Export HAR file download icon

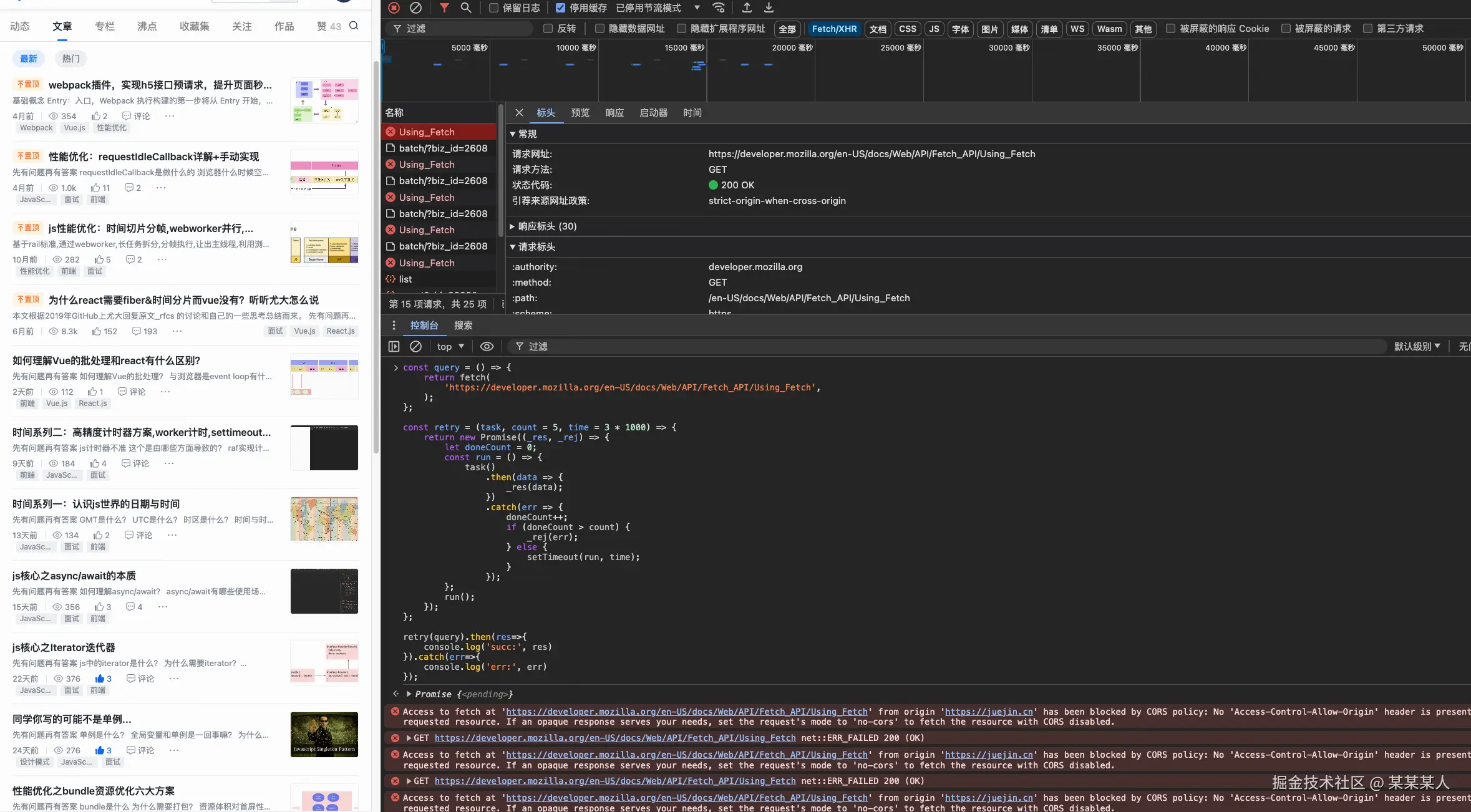pos(769,8)
